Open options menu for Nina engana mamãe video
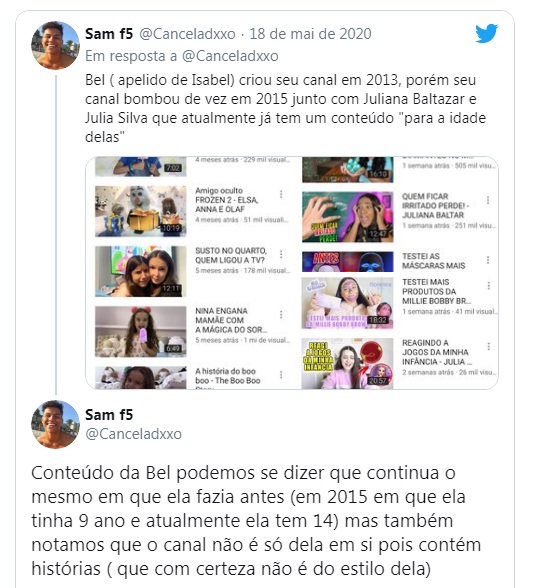The image size is (552, 588). 281,315
